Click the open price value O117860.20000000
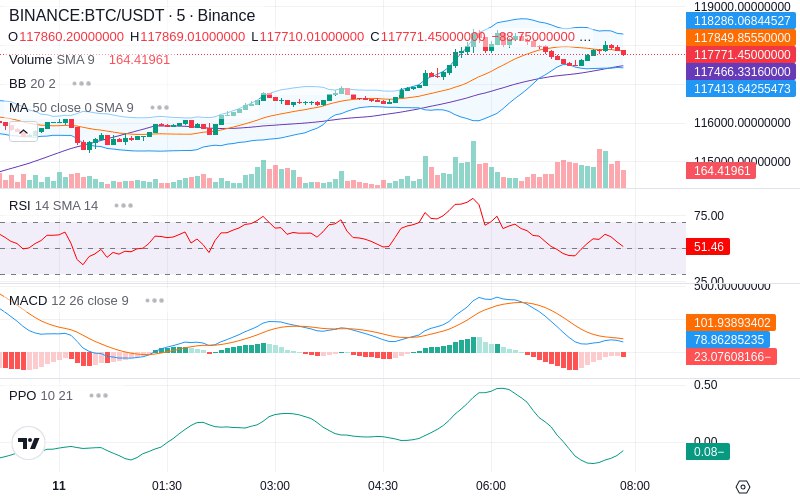This screenshot has height=500, width=800. (66, 37)
